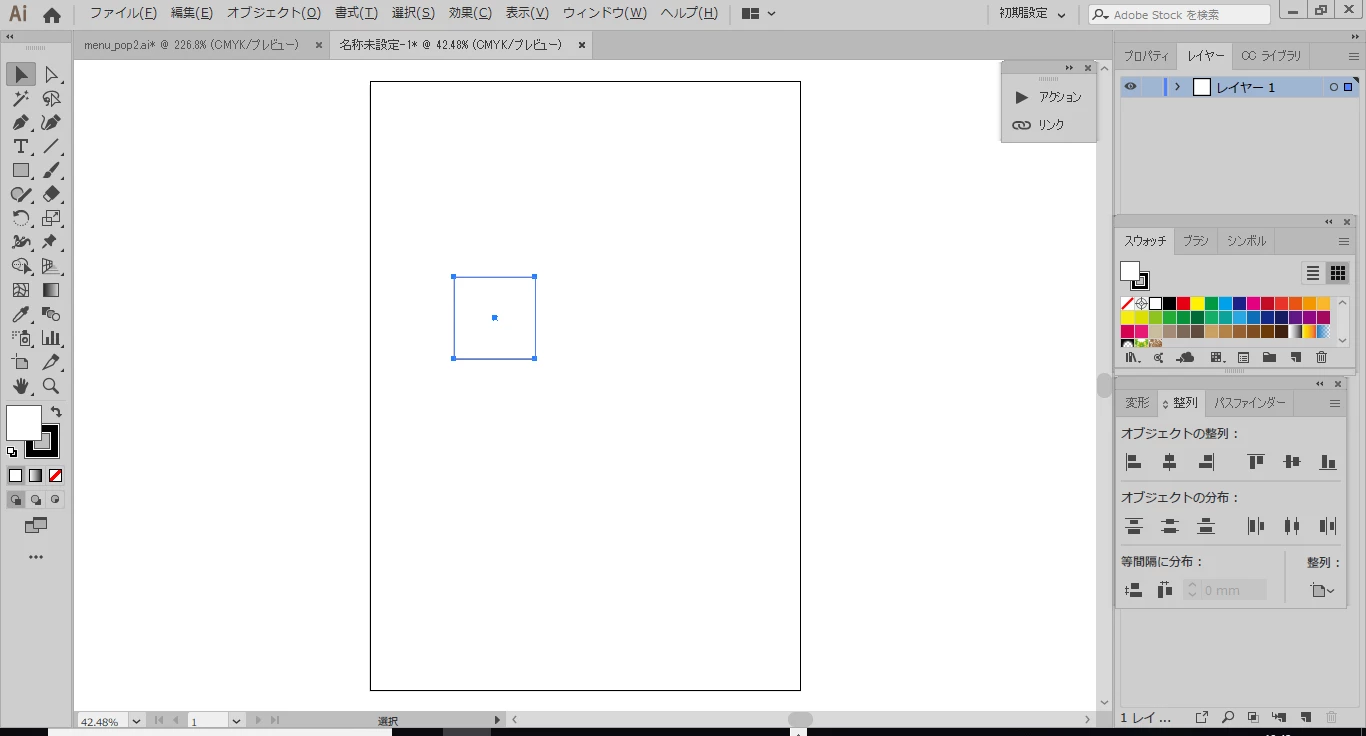Select the Zoom magnifier tool

[52, 386]
